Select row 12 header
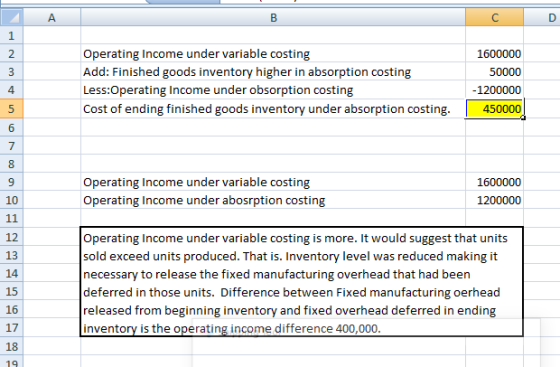This screenshot has height=367, width=560. pyautogui.click(x=12, y=237)
